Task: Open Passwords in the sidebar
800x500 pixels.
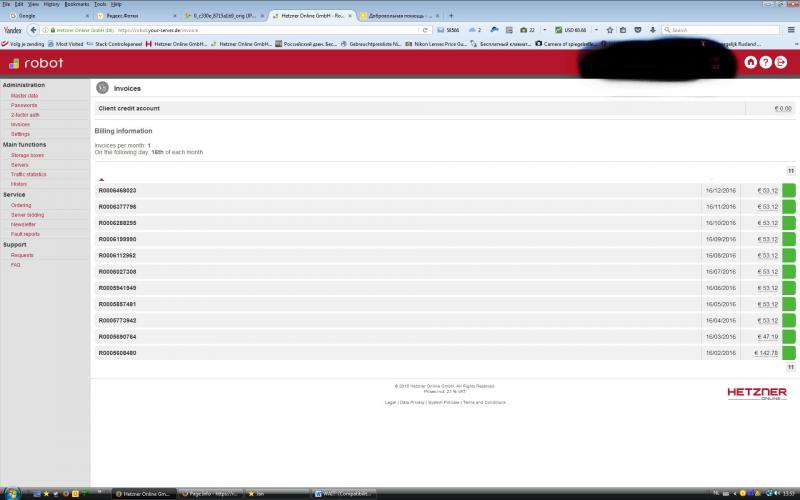Action: pos(24,105)
